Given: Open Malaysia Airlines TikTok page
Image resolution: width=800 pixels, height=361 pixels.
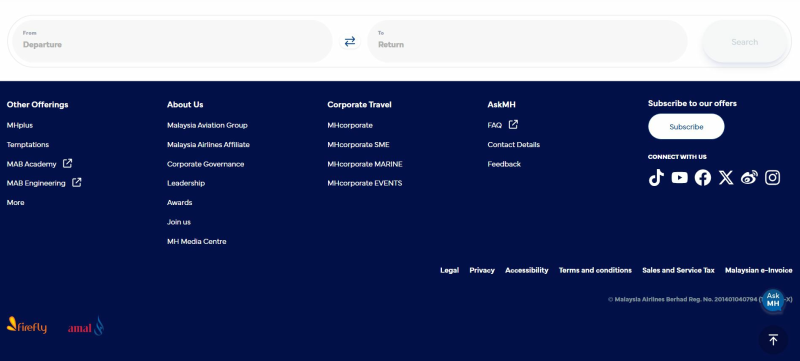Looking at the screenshot, I should (656, 177).
